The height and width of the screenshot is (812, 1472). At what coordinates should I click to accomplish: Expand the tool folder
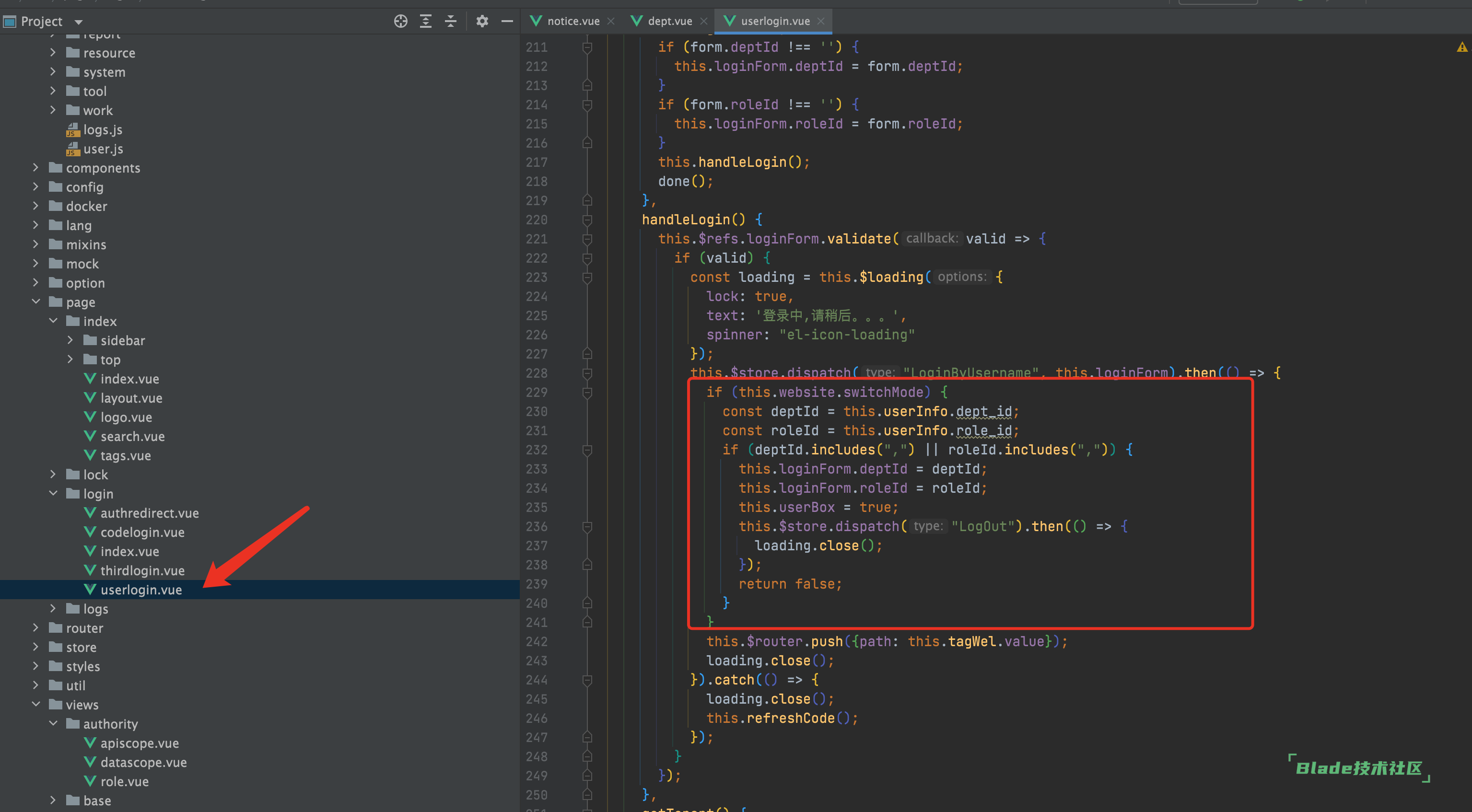tap(53, 91)
